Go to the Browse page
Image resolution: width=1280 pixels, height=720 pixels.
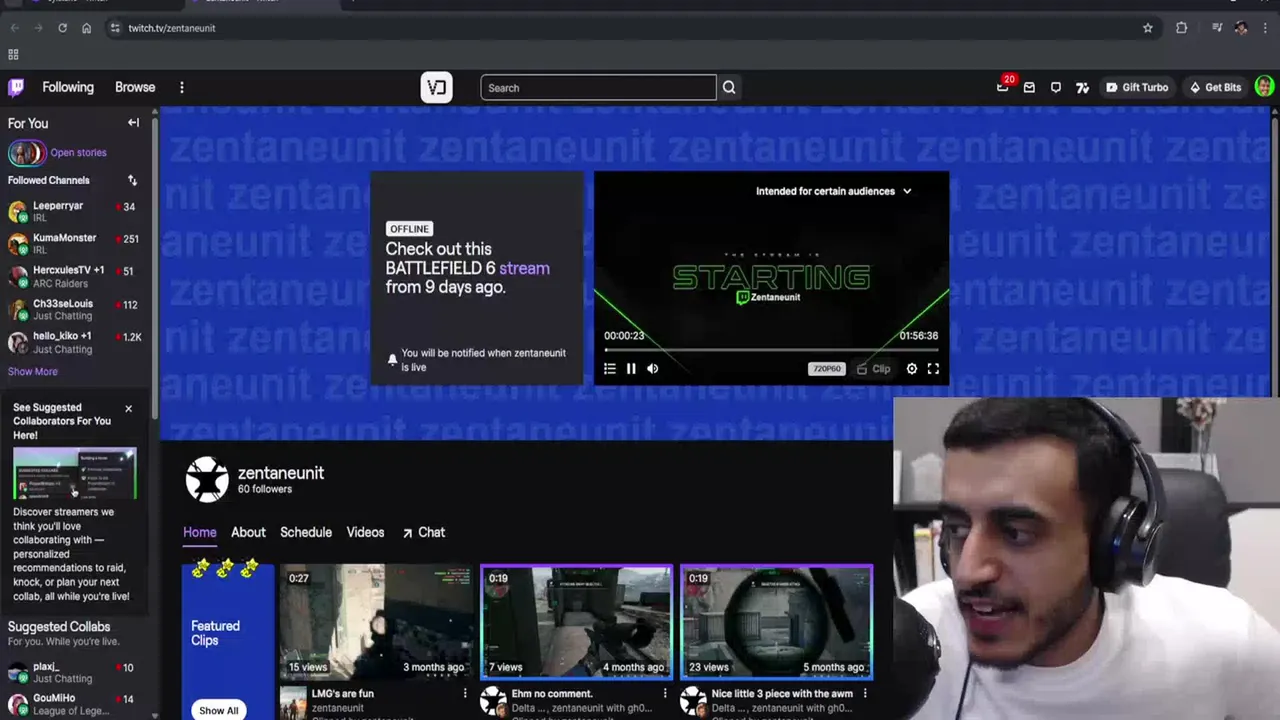135,87
